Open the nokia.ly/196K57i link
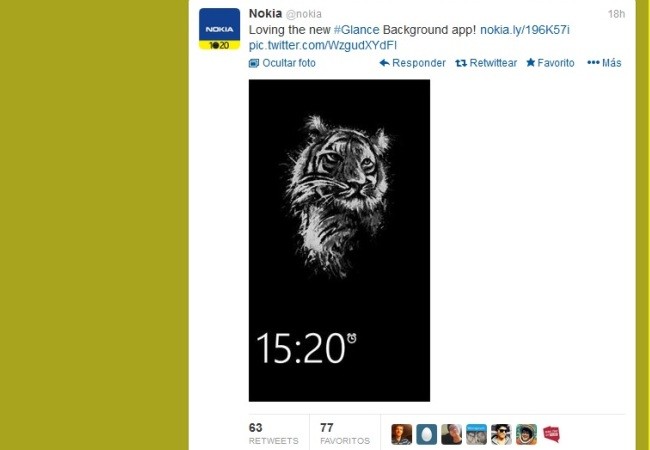 click(x=524, y=30)
